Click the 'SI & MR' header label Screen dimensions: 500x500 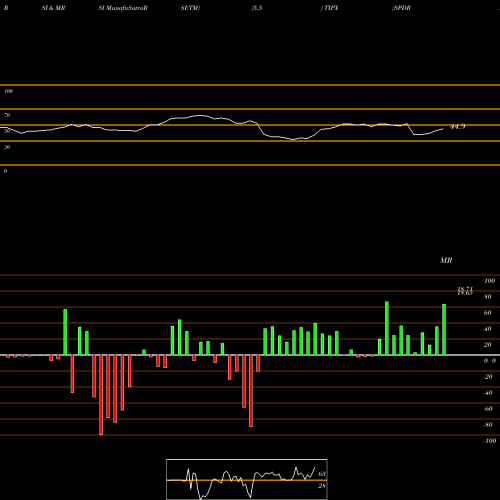[53, 8]
